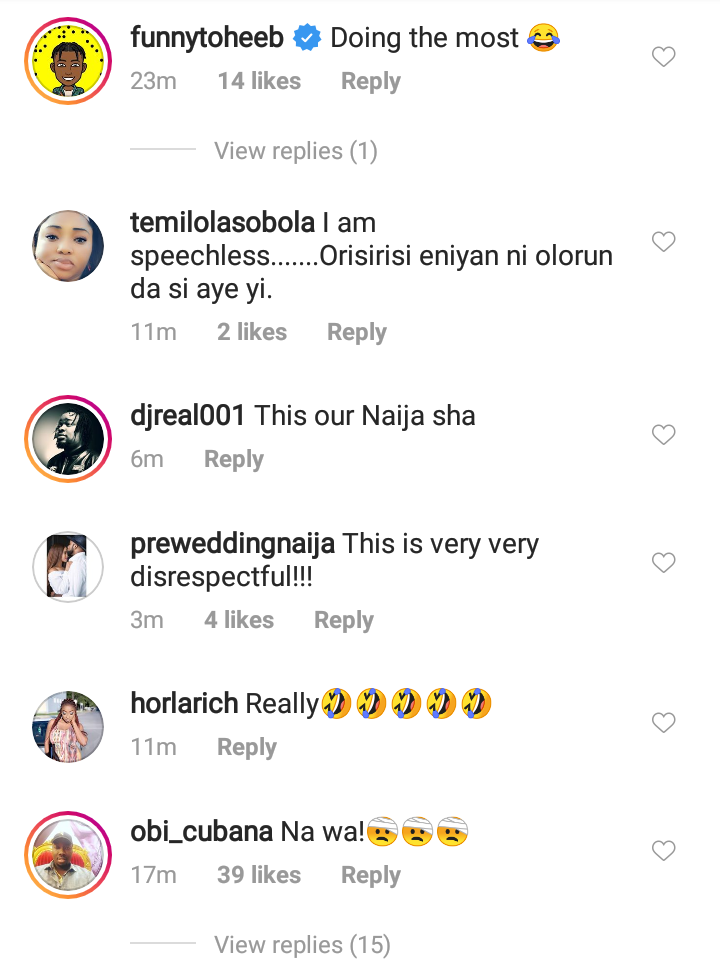Expand View replies (1) under funnytoheeb

pyautogui.click(x=295, y=151)
